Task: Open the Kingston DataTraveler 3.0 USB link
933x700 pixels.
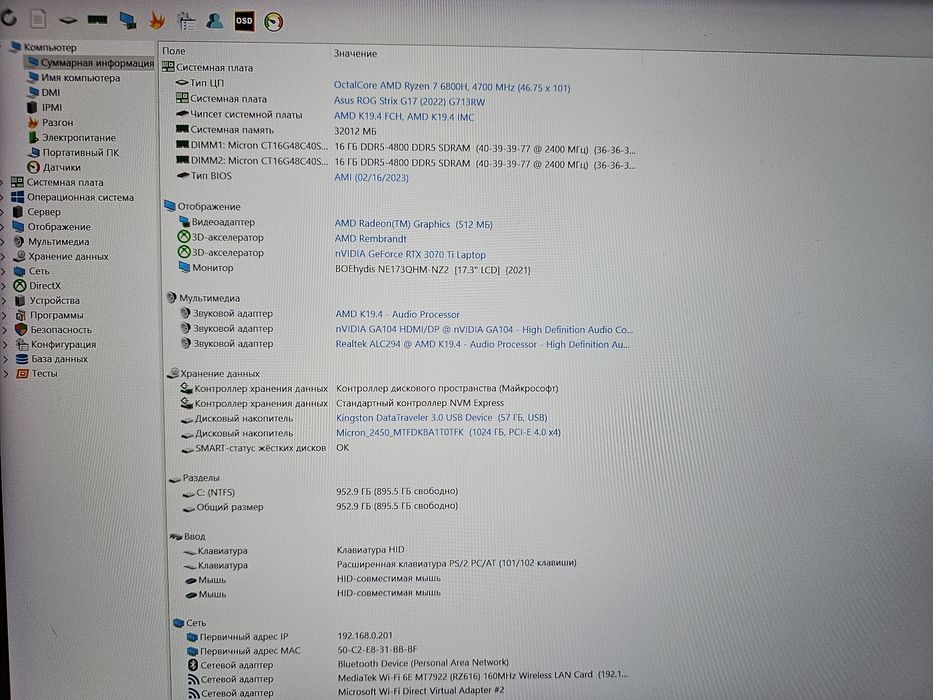Action: (442, 417)
